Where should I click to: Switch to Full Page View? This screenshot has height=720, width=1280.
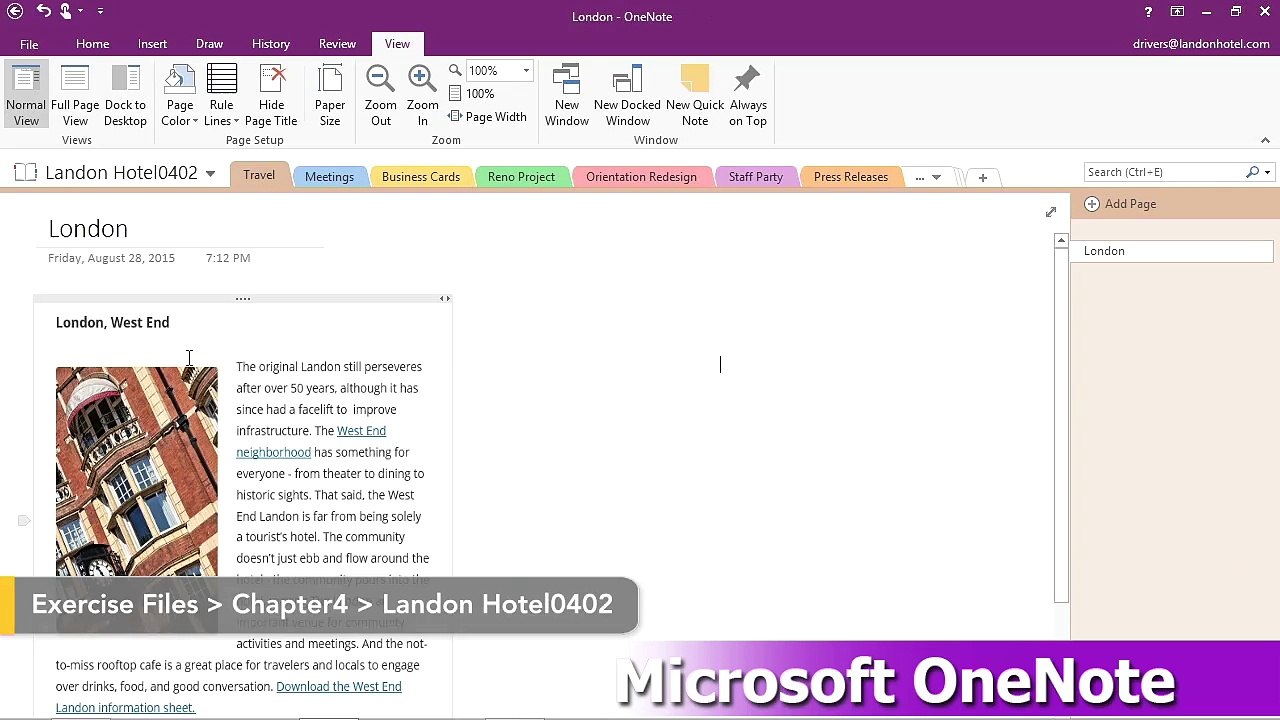click(75, 97)
